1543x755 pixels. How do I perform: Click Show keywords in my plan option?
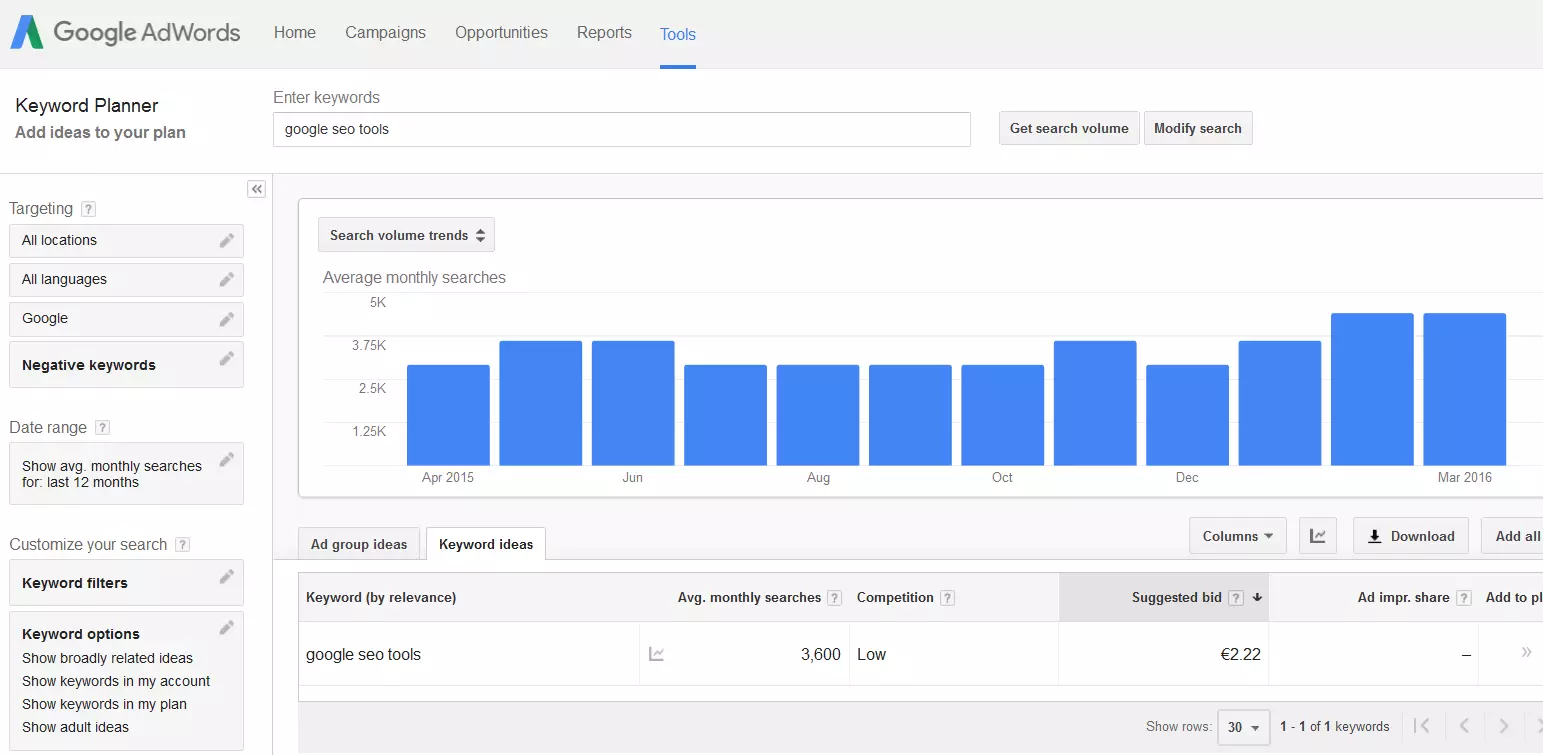tap(104, 704)
